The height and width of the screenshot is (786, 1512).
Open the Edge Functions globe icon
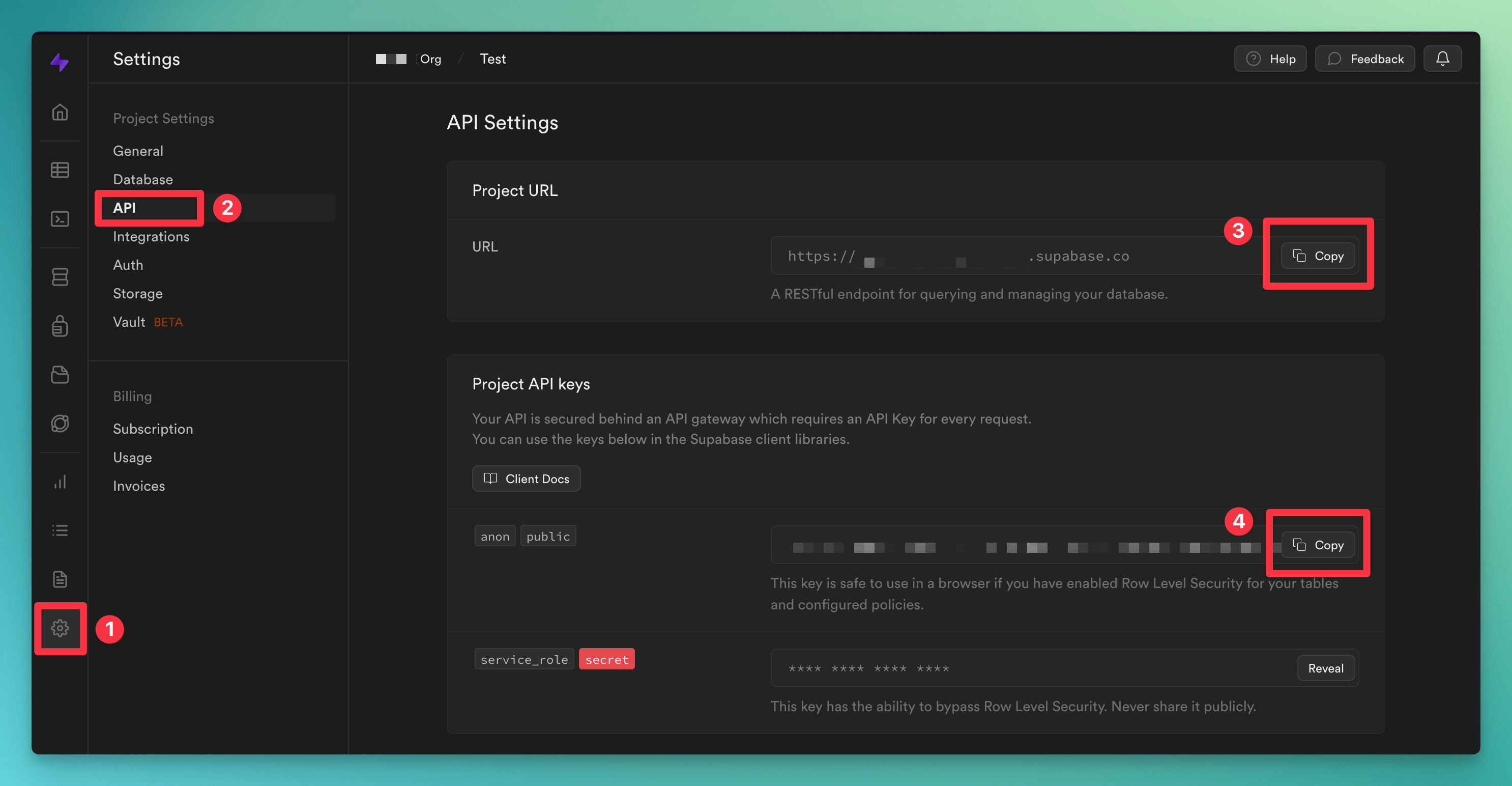pyautogui.click(x=60, y=423)
